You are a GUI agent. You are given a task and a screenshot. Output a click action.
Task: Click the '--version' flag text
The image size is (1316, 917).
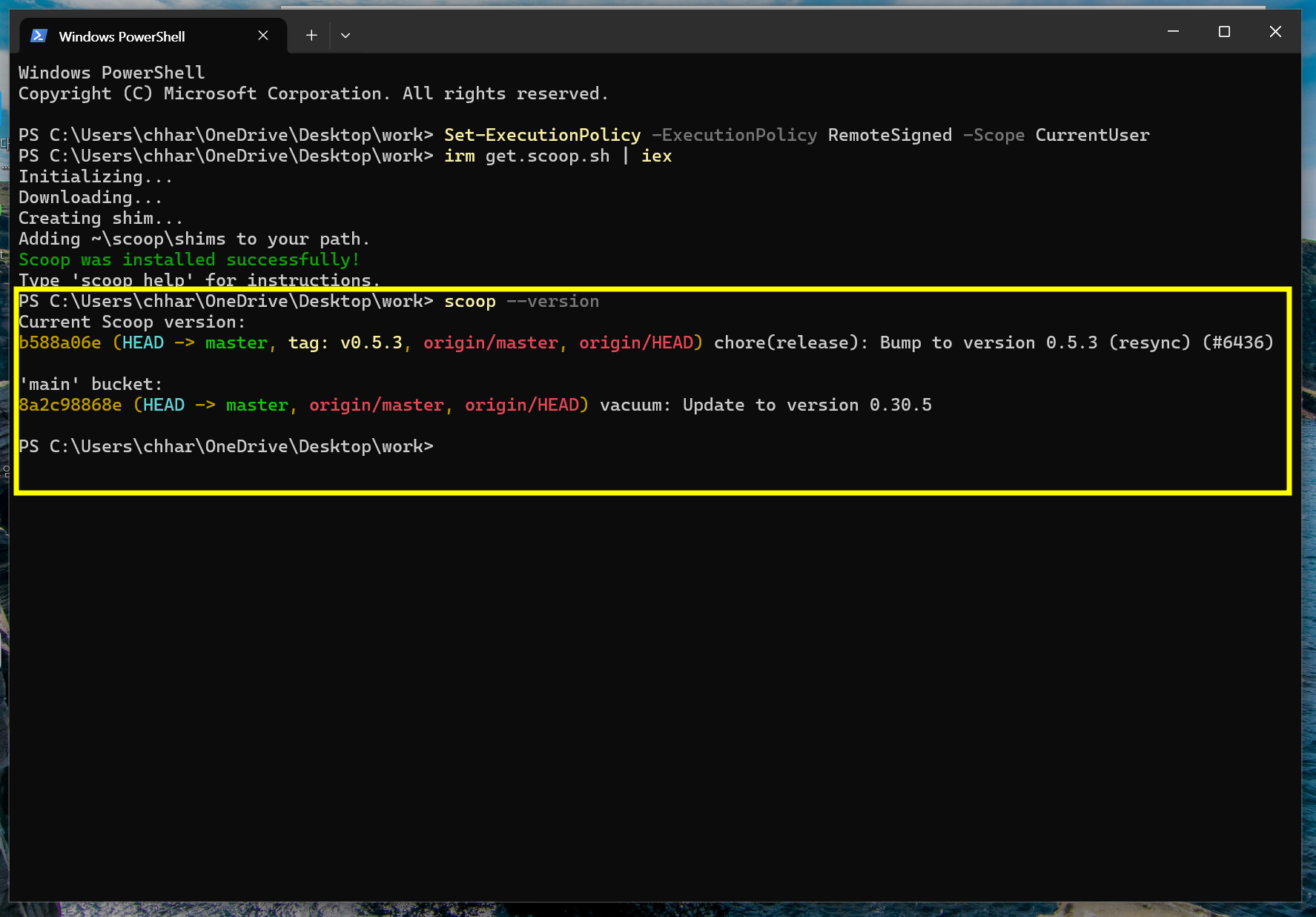click(x=552, y=302)
